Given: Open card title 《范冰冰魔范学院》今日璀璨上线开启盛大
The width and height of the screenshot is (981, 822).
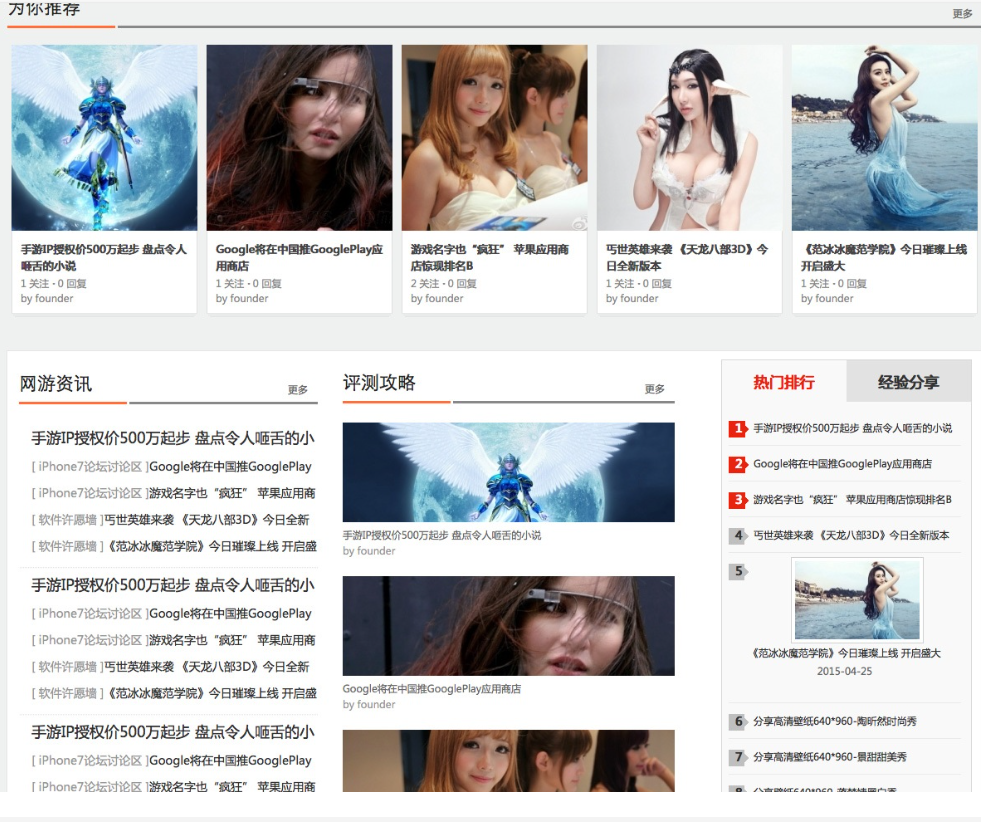Looking at the screenshot, I should 884,257.
